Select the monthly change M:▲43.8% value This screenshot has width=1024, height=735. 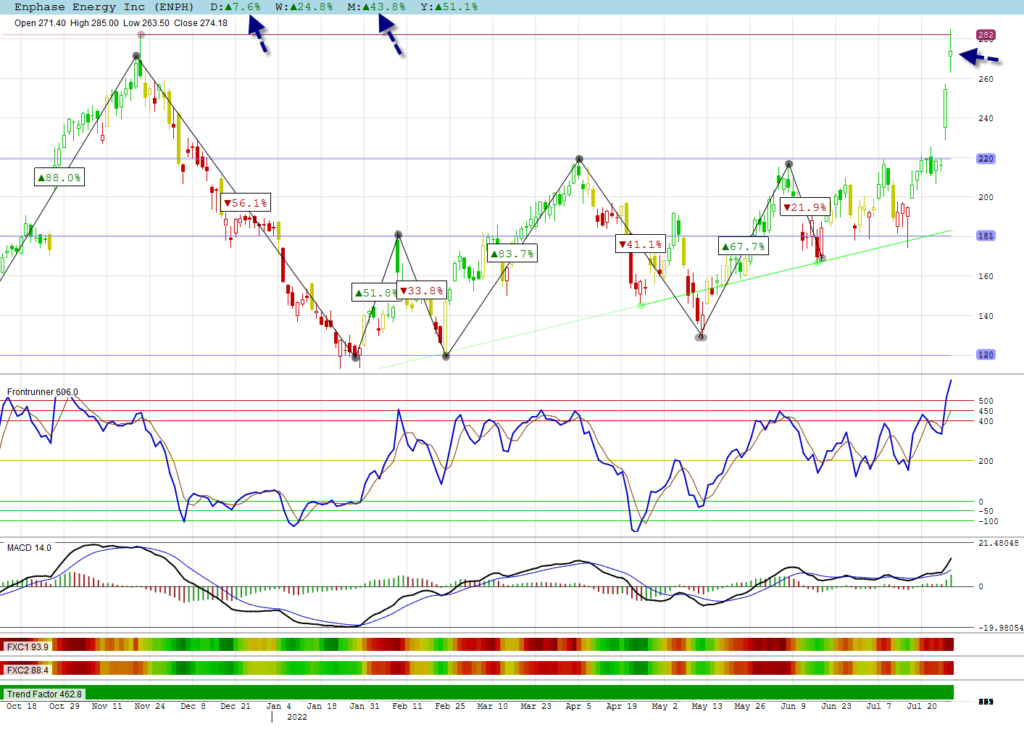click(376, 7)
